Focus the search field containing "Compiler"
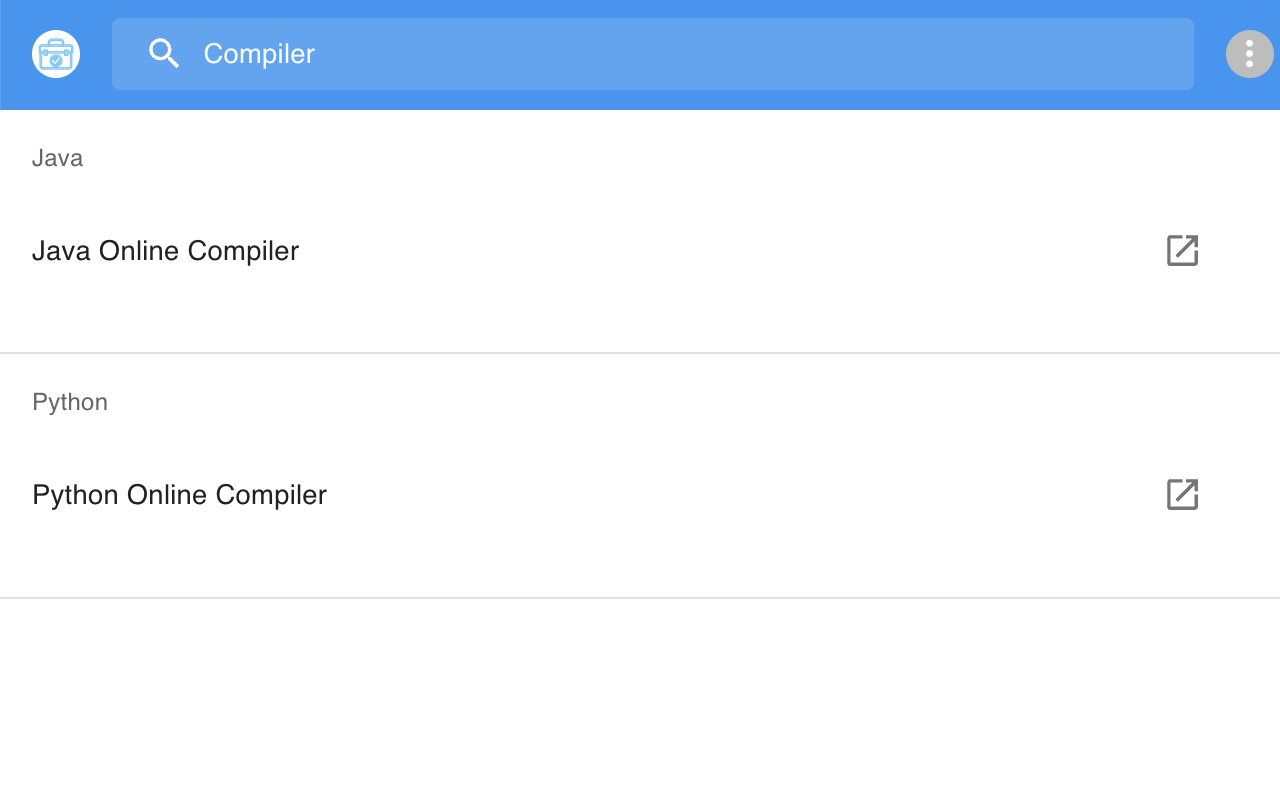This screenshot has height=800, width=1280. click(x=650, y=54)
